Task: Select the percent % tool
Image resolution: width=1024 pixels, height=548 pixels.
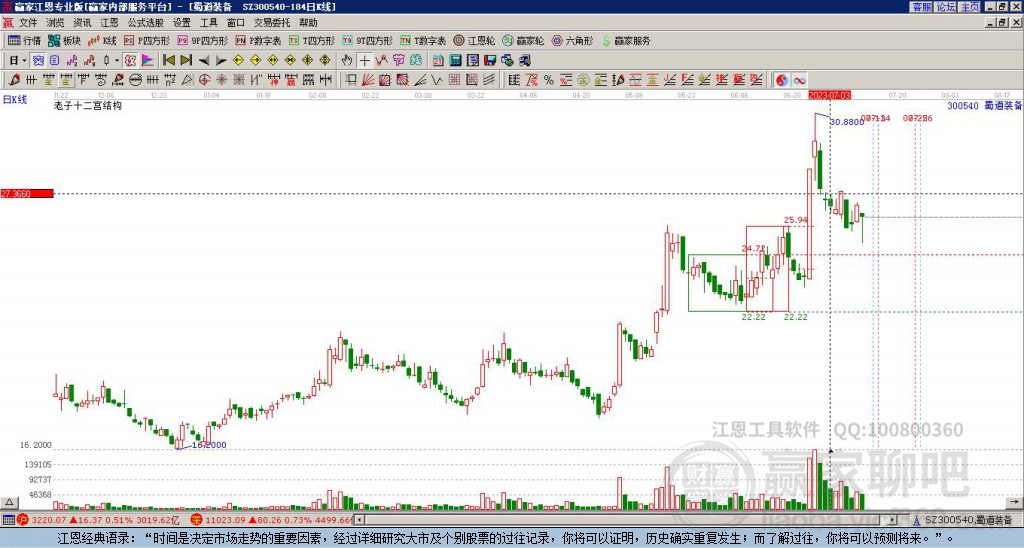Action: click(x=549, y=80)
